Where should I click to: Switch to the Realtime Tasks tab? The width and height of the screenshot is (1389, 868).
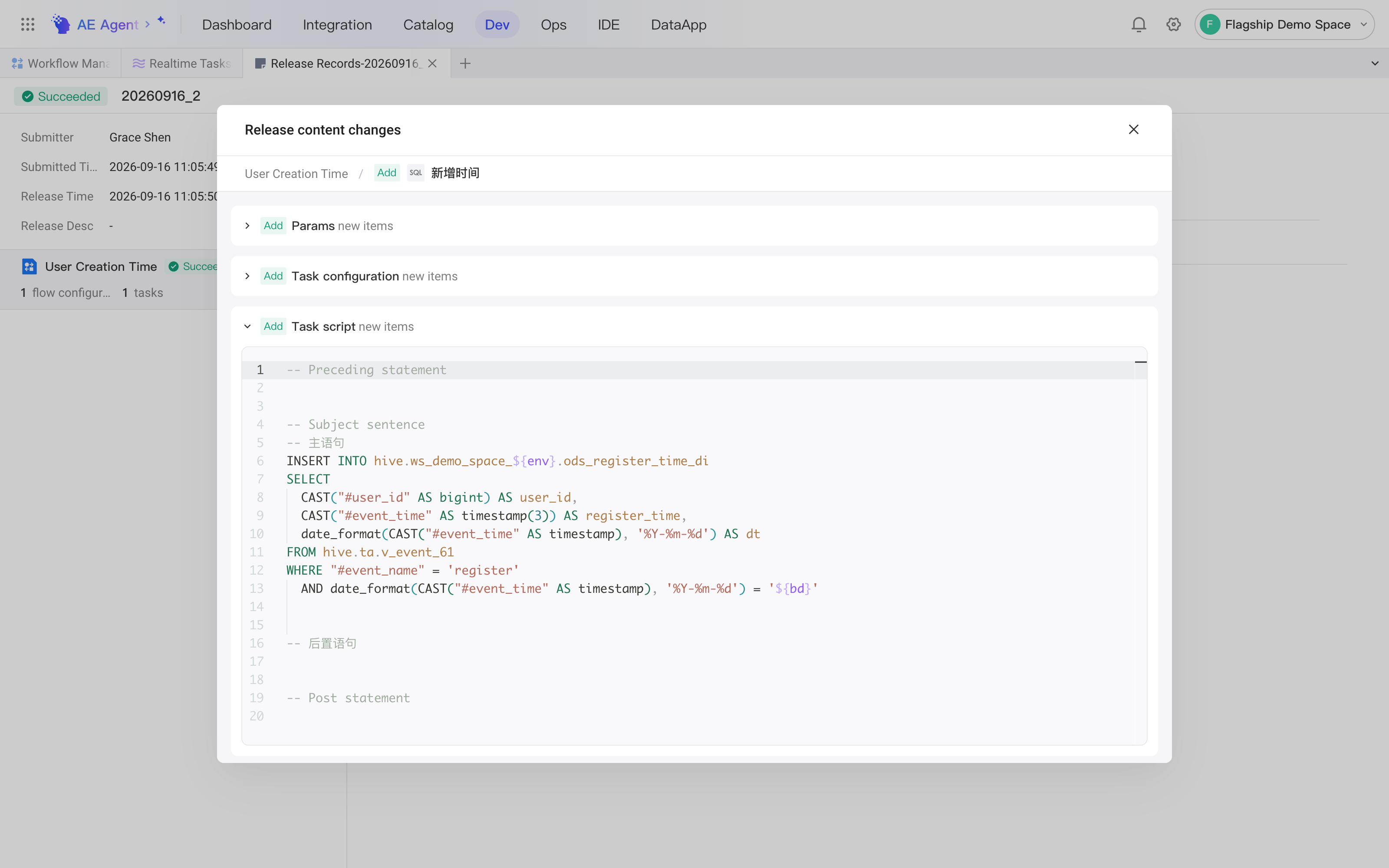tap(181, 63)
